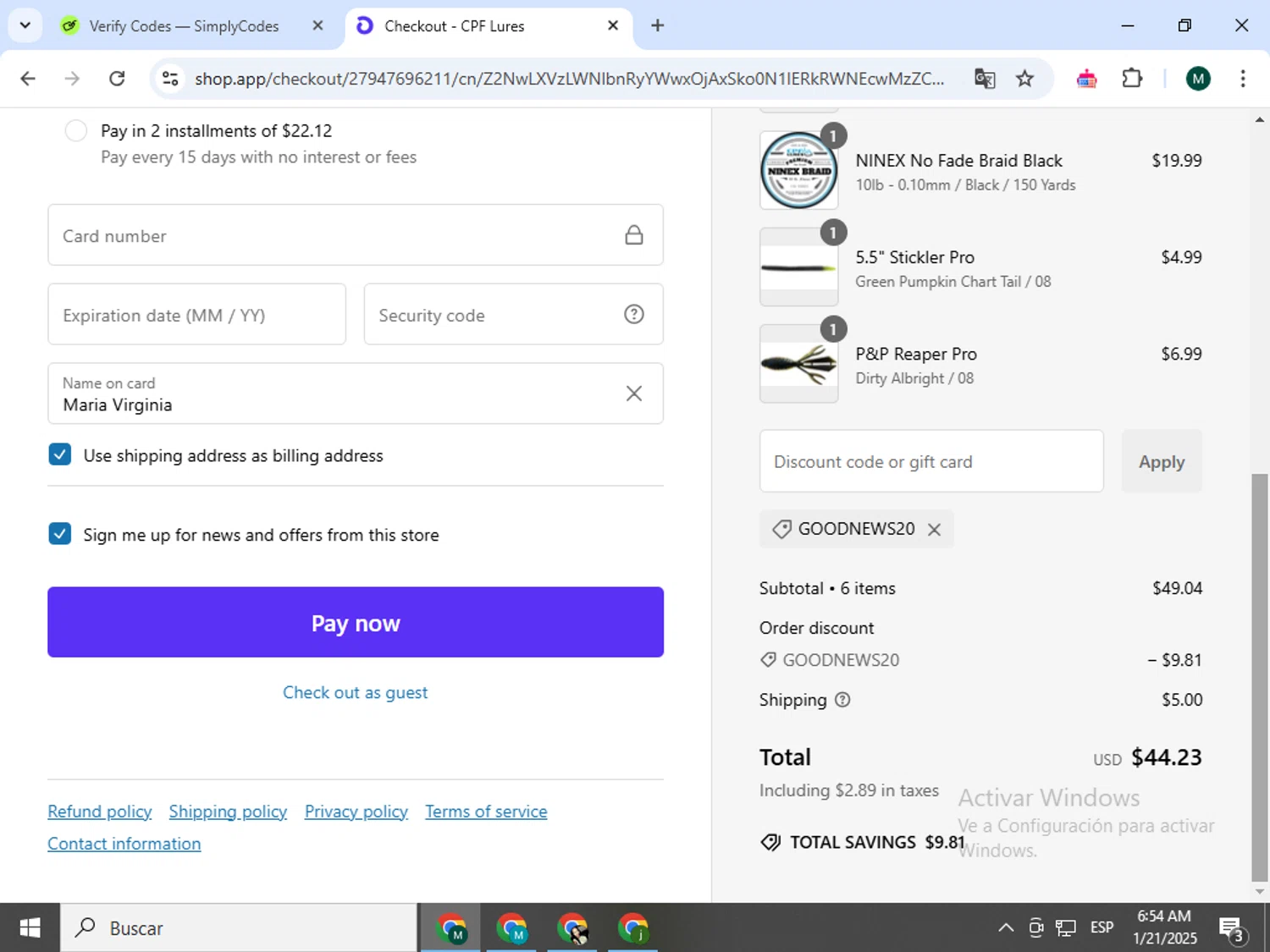Focus the Expiration date field
This screenshot has height=952, width=1270.
point(196,314)
